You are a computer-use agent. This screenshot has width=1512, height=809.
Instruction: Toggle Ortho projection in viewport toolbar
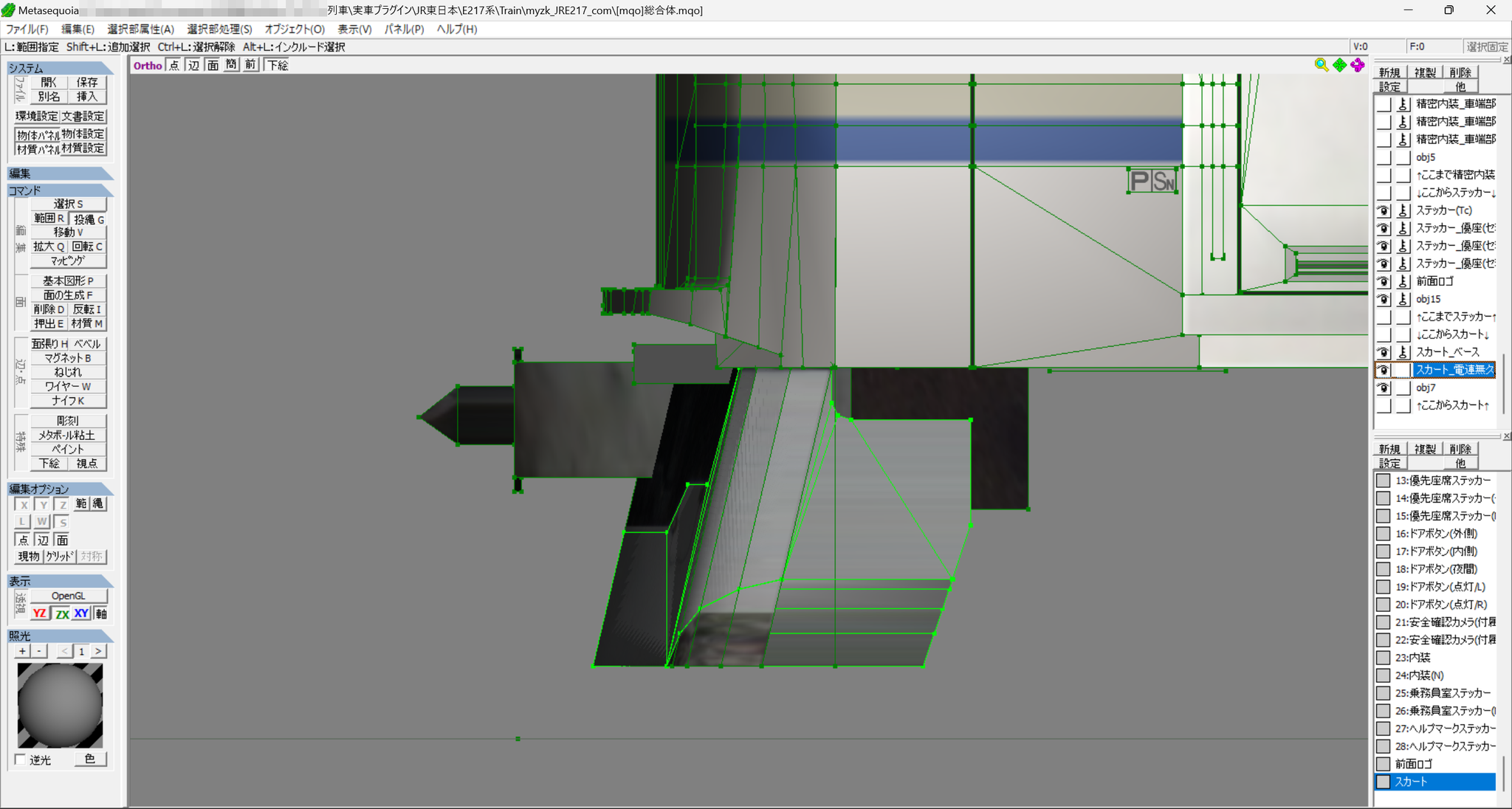point(148,65)
